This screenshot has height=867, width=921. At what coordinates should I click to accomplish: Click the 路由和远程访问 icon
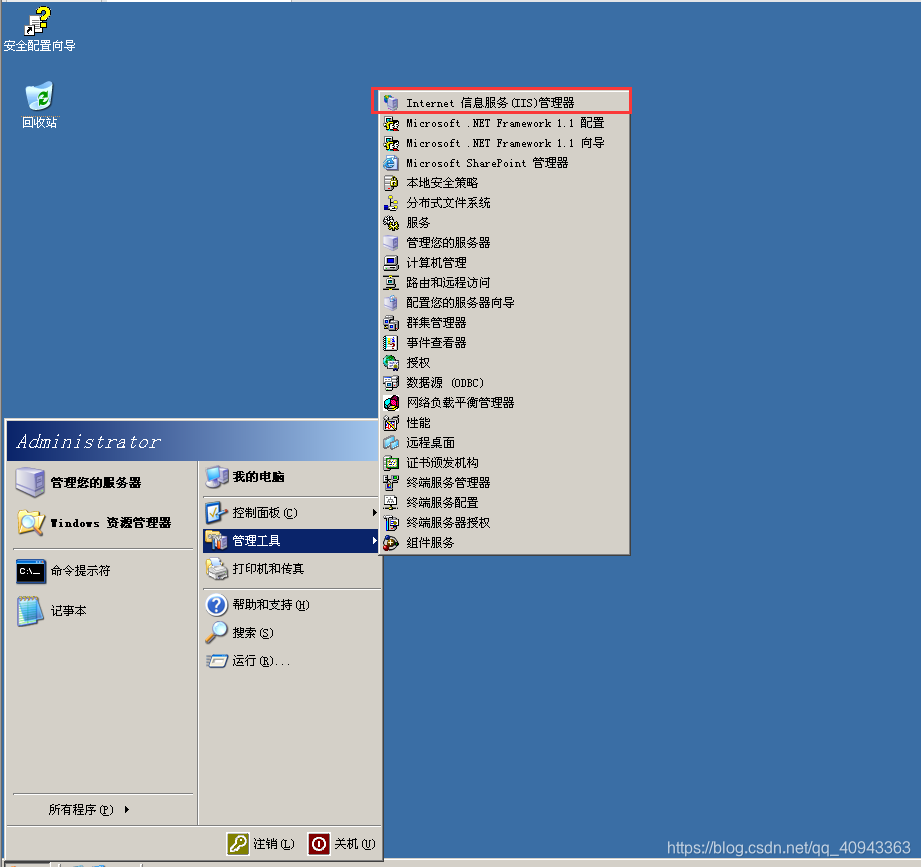(x=391, y=283)
